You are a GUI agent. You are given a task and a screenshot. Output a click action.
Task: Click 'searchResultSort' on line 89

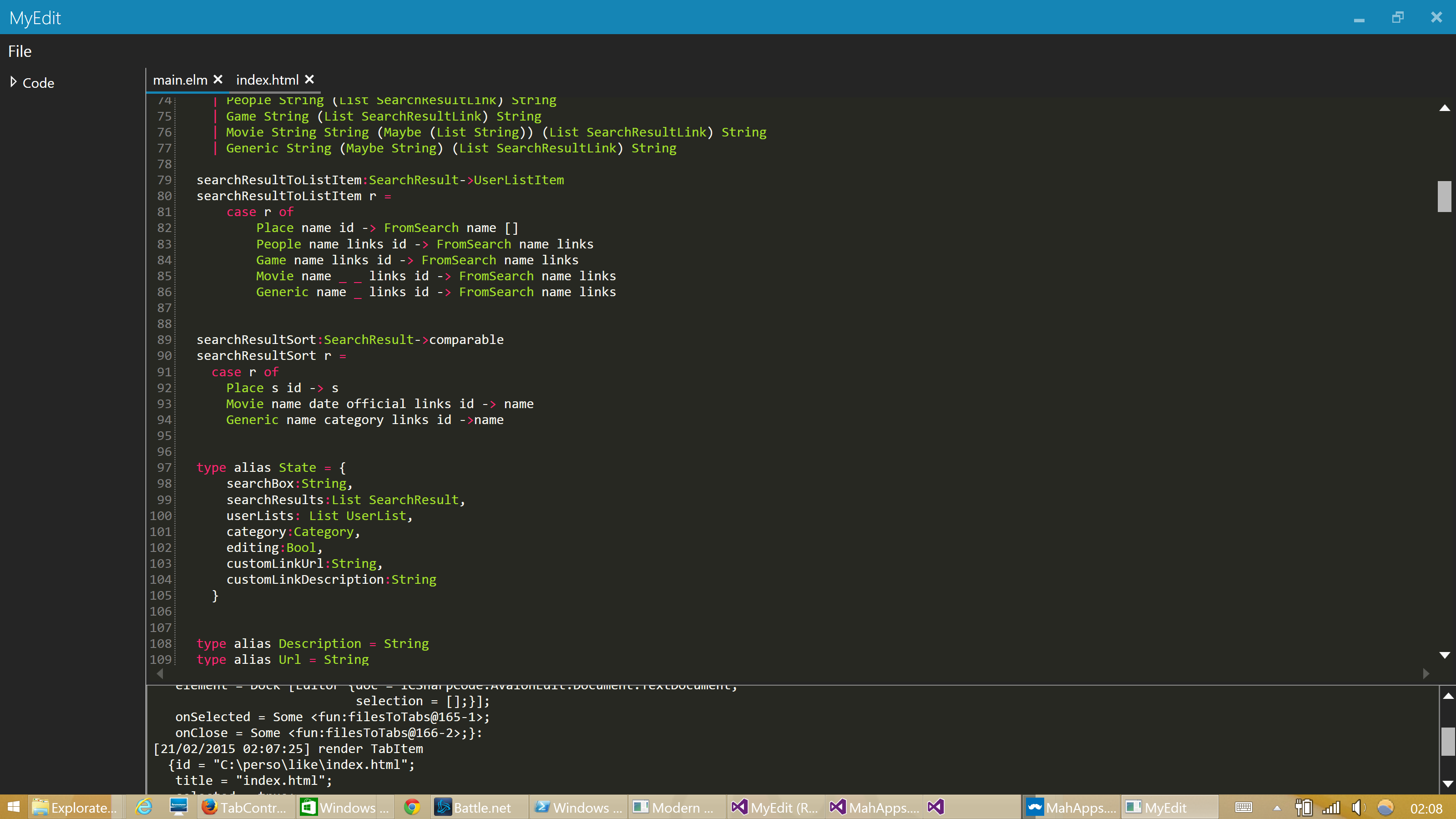point(256,340)
